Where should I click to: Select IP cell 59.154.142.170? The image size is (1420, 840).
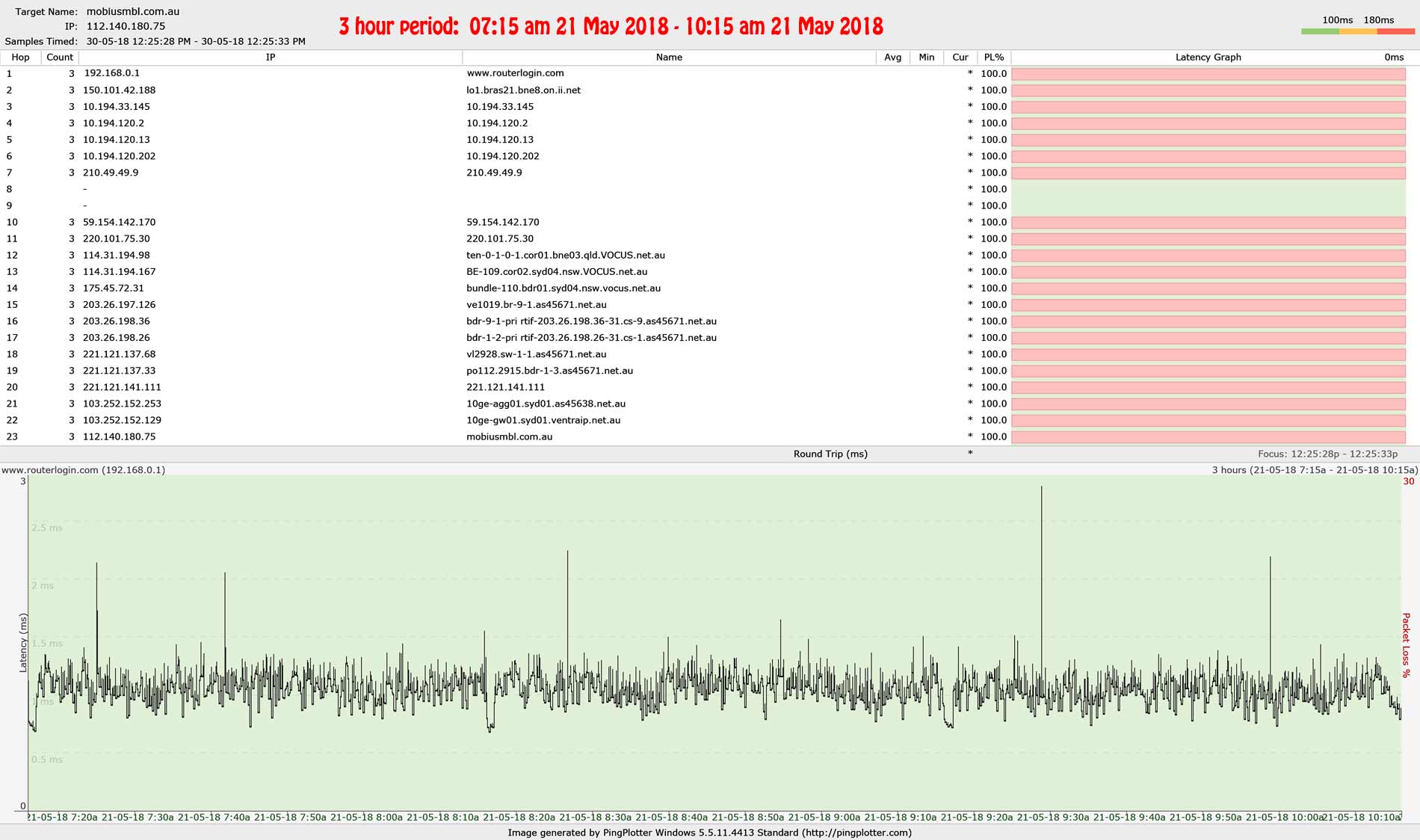120,222
